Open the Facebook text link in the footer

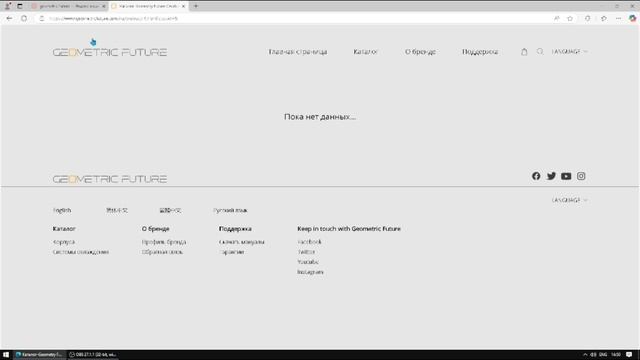309,242
